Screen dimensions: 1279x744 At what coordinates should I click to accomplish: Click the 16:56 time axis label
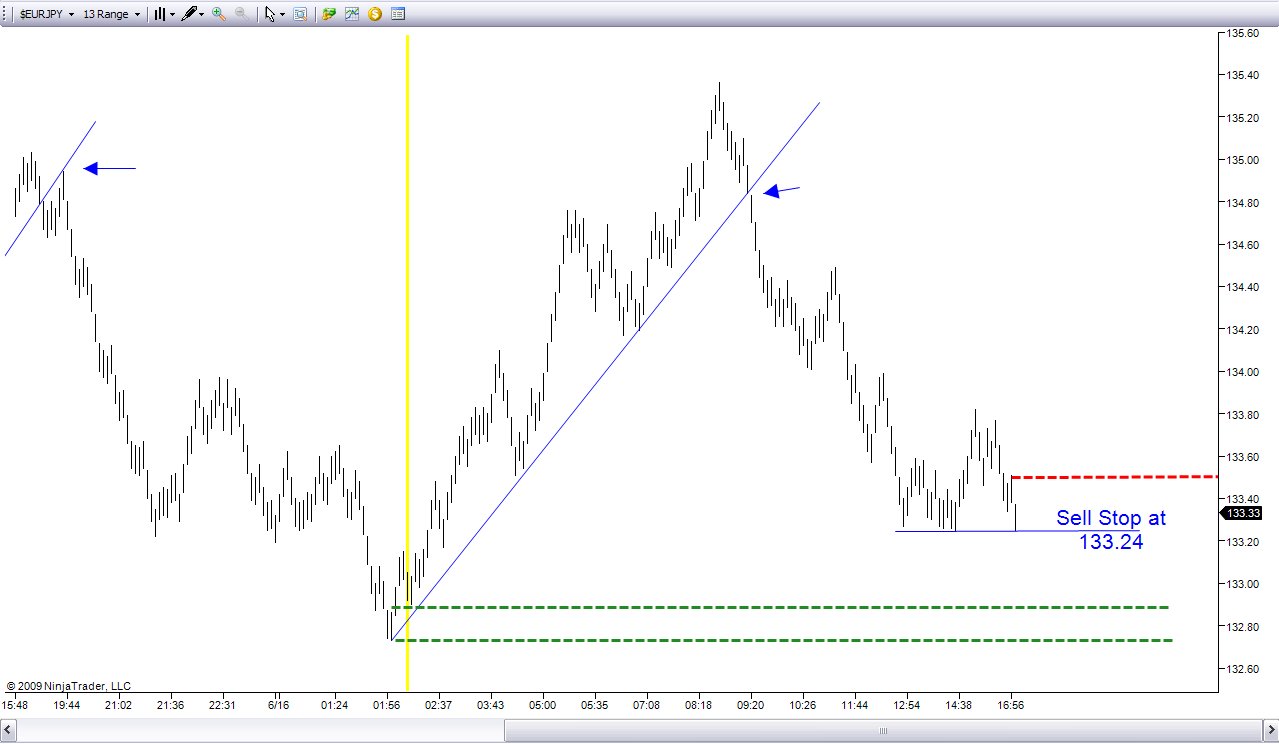pyautogui.click(x=1012, y=705)
